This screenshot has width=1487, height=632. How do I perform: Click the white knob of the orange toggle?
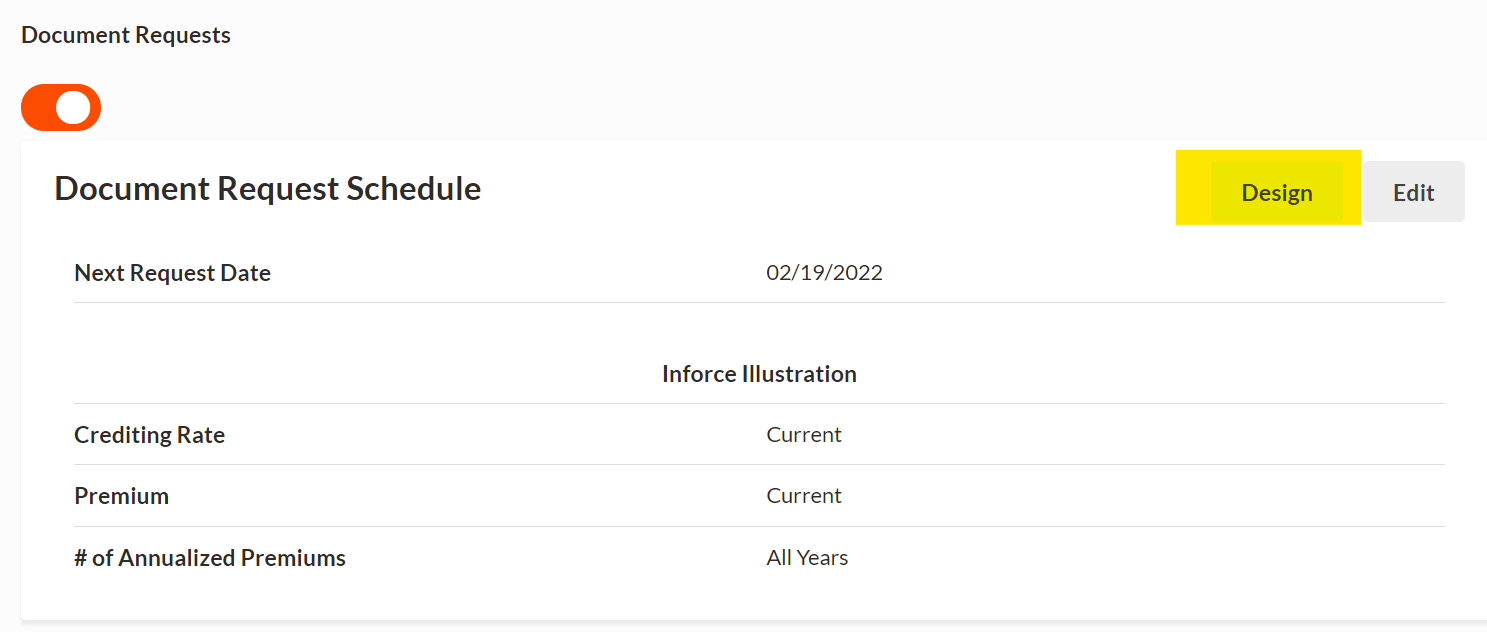click(x=73, y=107)
